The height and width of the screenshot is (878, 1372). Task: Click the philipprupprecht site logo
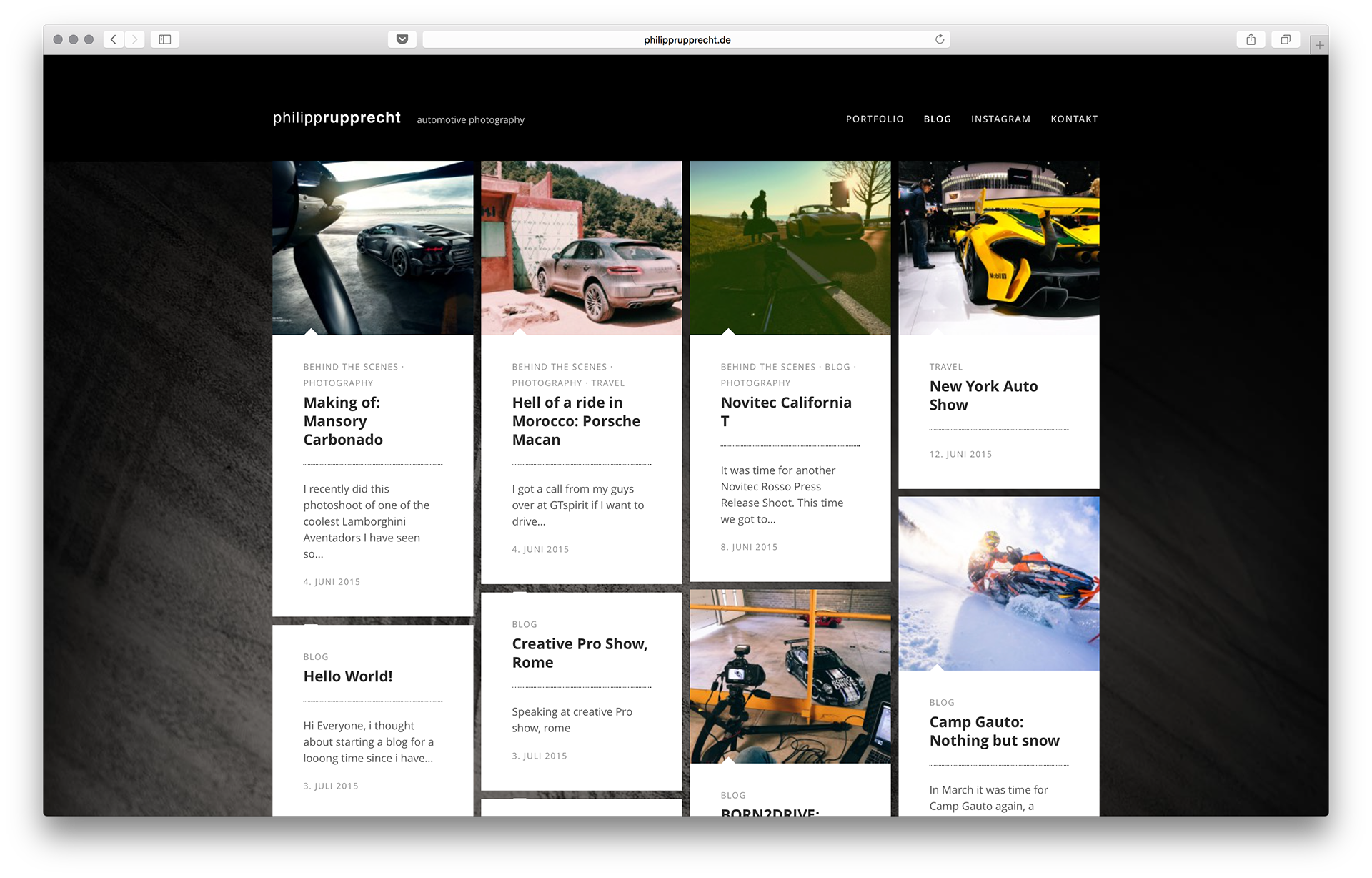coord(337,118)
